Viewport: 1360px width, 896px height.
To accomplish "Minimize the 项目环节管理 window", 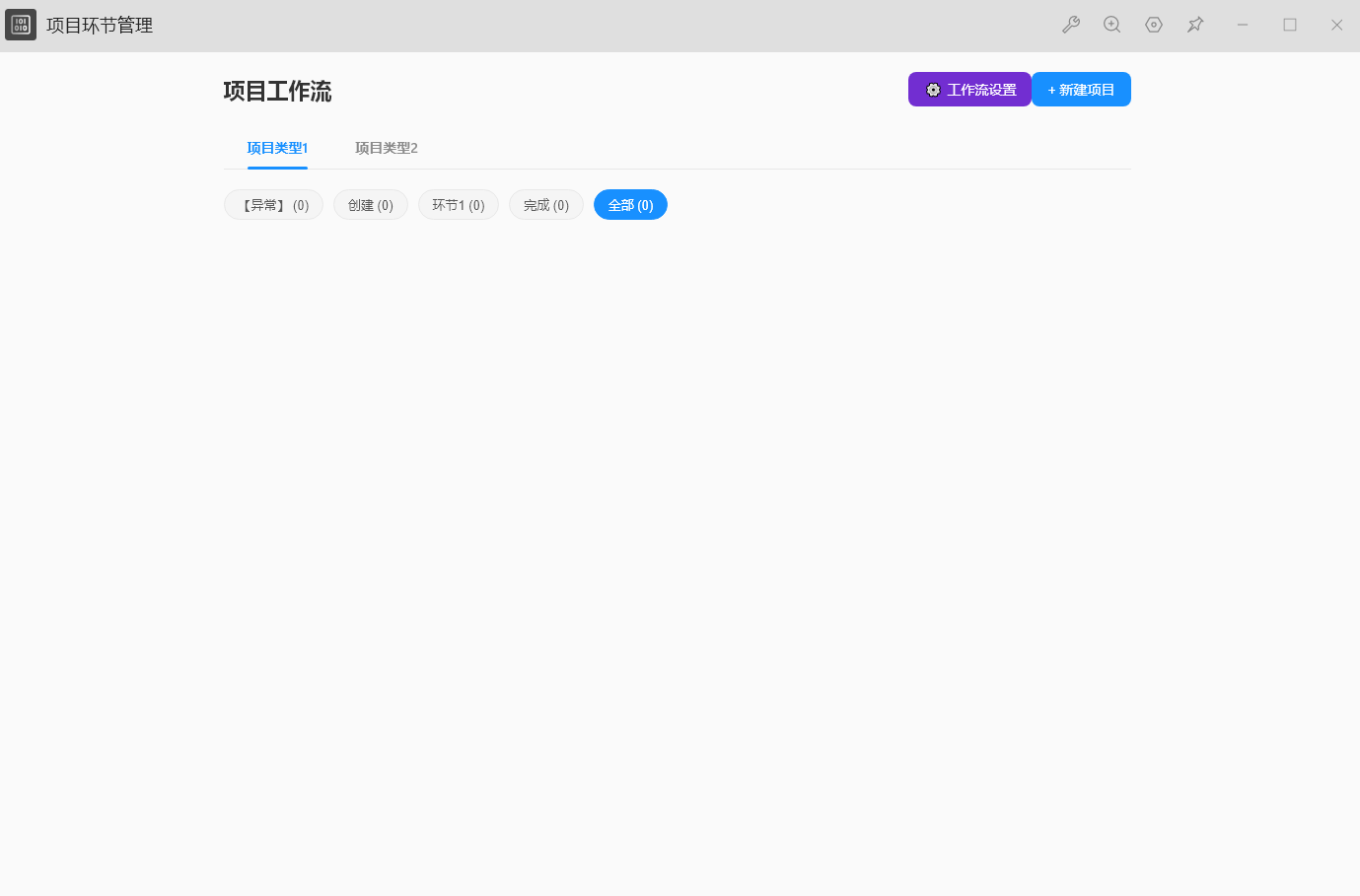I will point(1243,25).
